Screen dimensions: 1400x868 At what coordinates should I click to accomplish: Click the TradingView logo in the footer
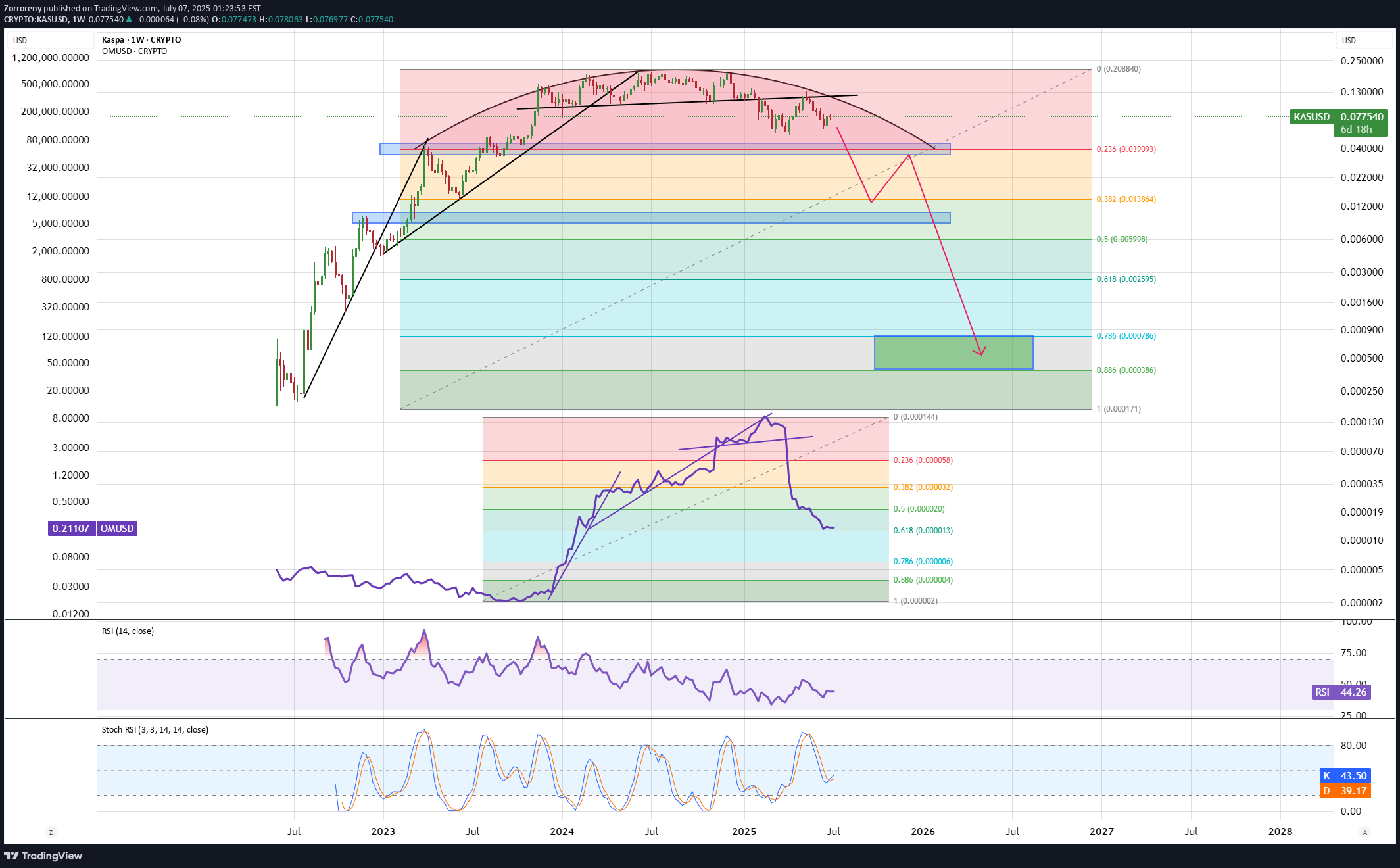pos(43,856)
